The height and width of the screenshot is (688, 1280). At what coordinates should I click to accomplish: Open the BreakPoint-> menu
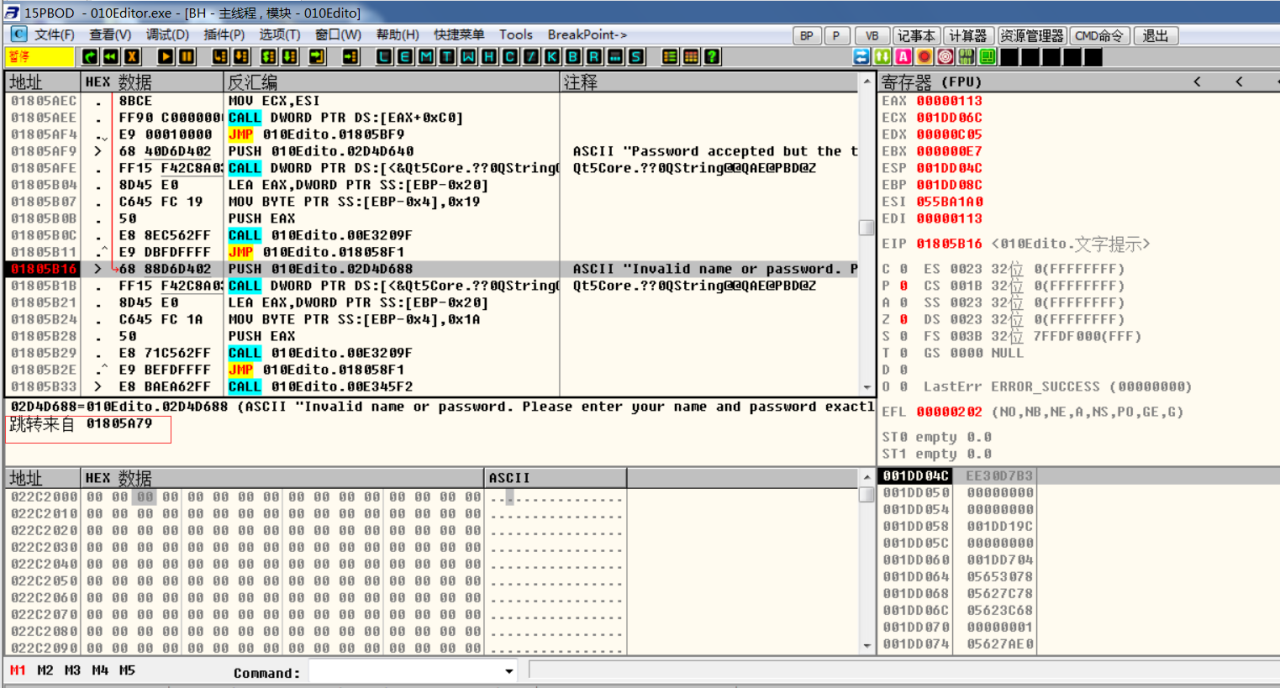(587, 35)
